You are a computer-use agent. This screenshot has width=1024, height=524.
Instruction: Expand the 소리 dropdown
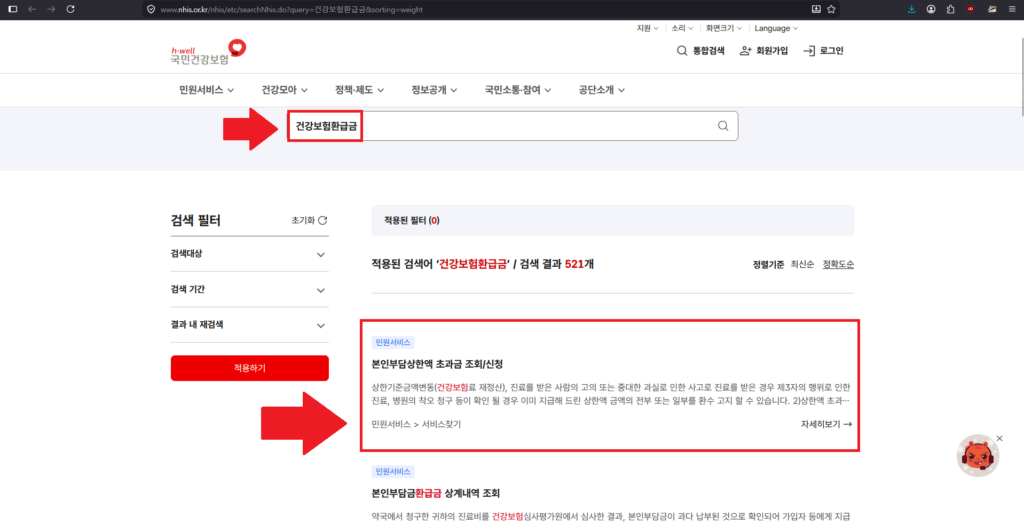682,28
